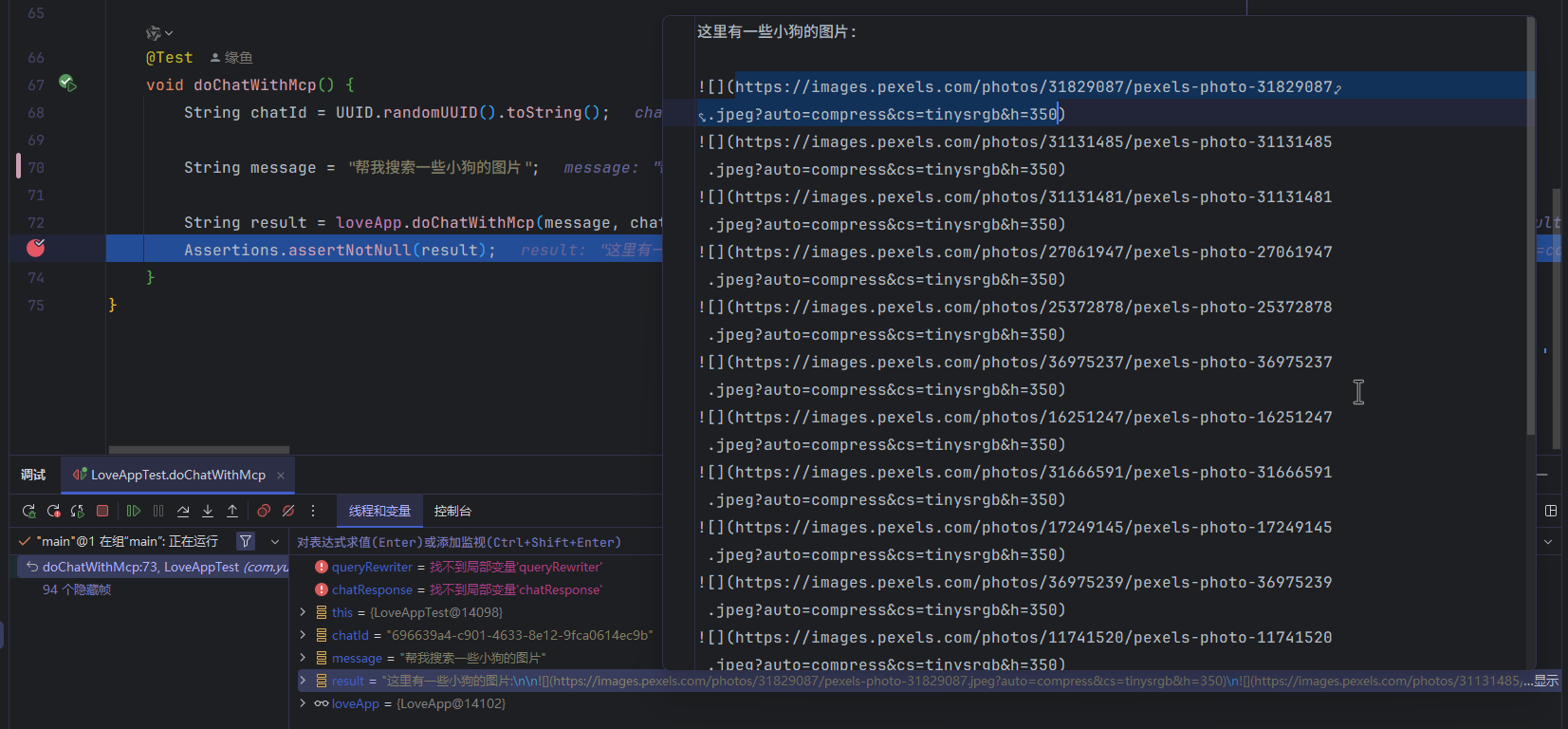The height and width of the screenshot is (729, 1568).
Task: Switch to the 控制台 console tab
Action: tap(452, 511)
